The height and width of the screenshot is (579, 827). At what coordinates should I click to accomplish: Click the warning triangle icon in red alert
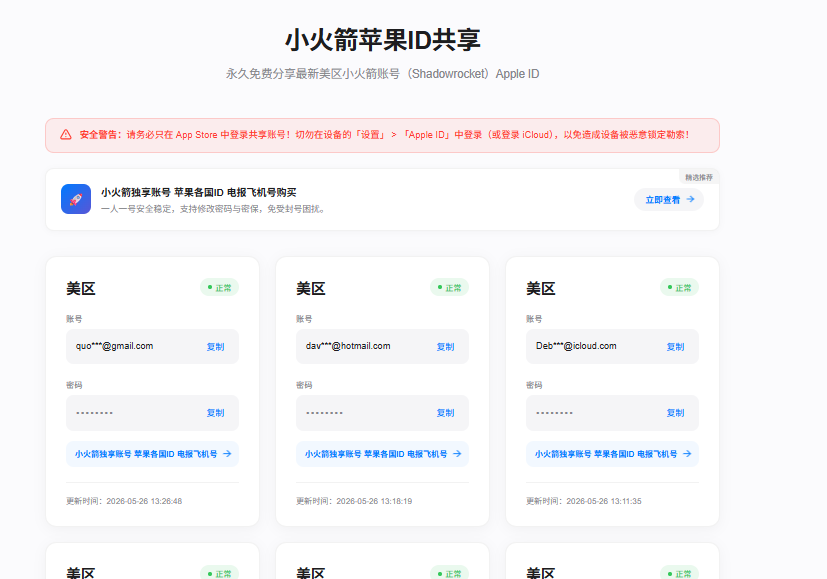pos(66,135)
